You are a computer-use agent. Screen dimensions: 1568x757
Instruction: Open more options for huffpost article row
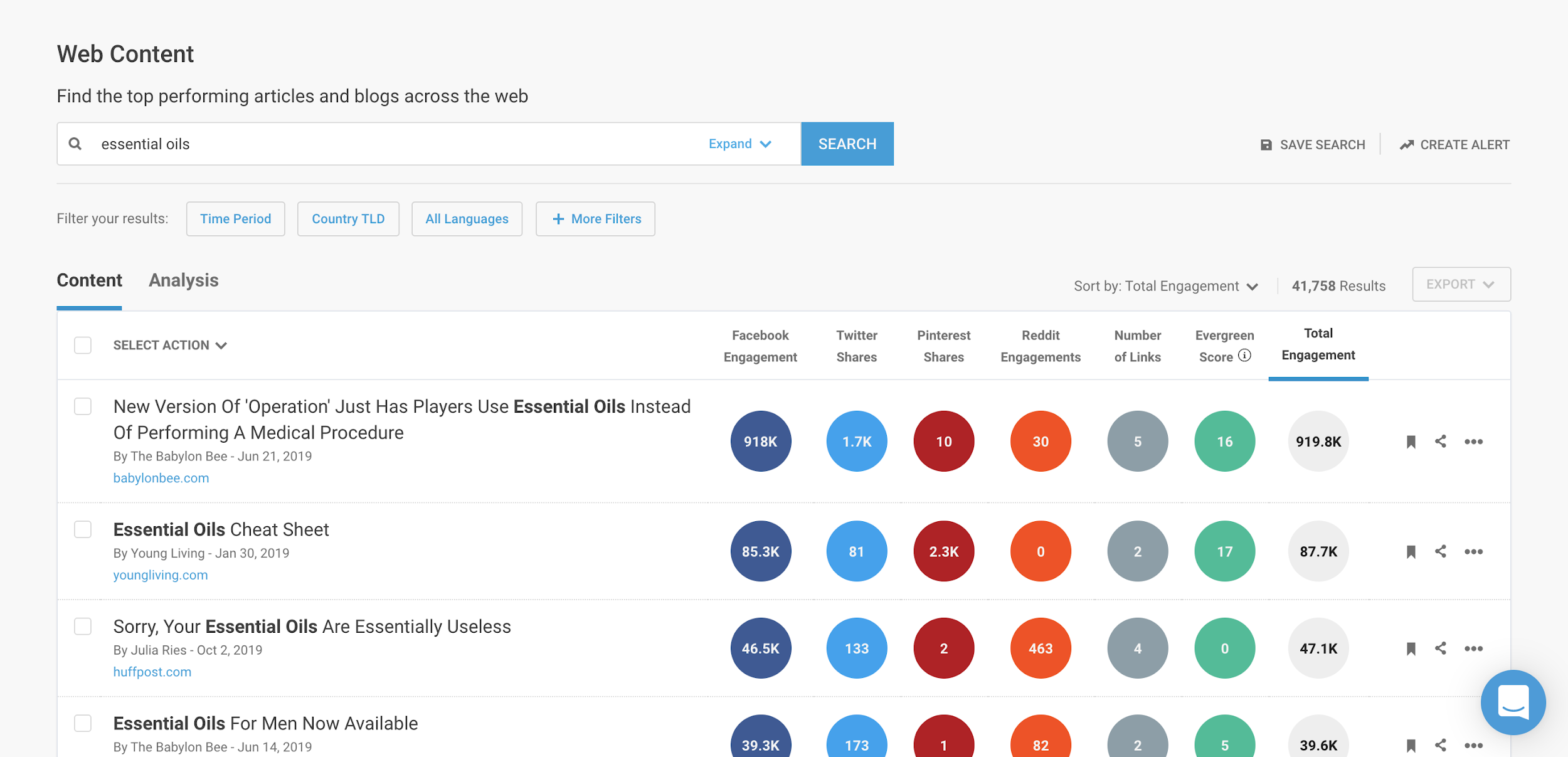[1473, 648]
